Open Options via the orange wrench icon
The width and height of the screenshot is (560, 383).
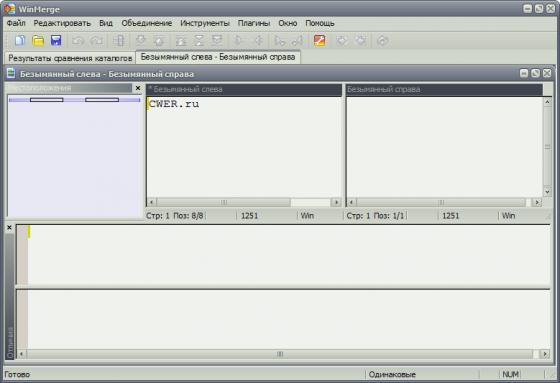pos(319,40)
